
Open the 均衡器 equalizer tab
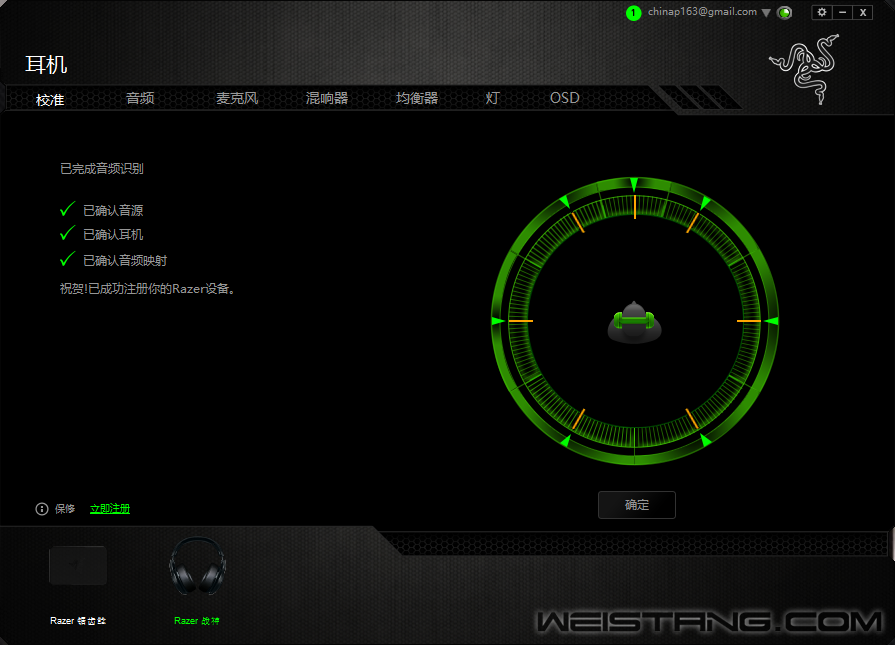click(417, 98)
